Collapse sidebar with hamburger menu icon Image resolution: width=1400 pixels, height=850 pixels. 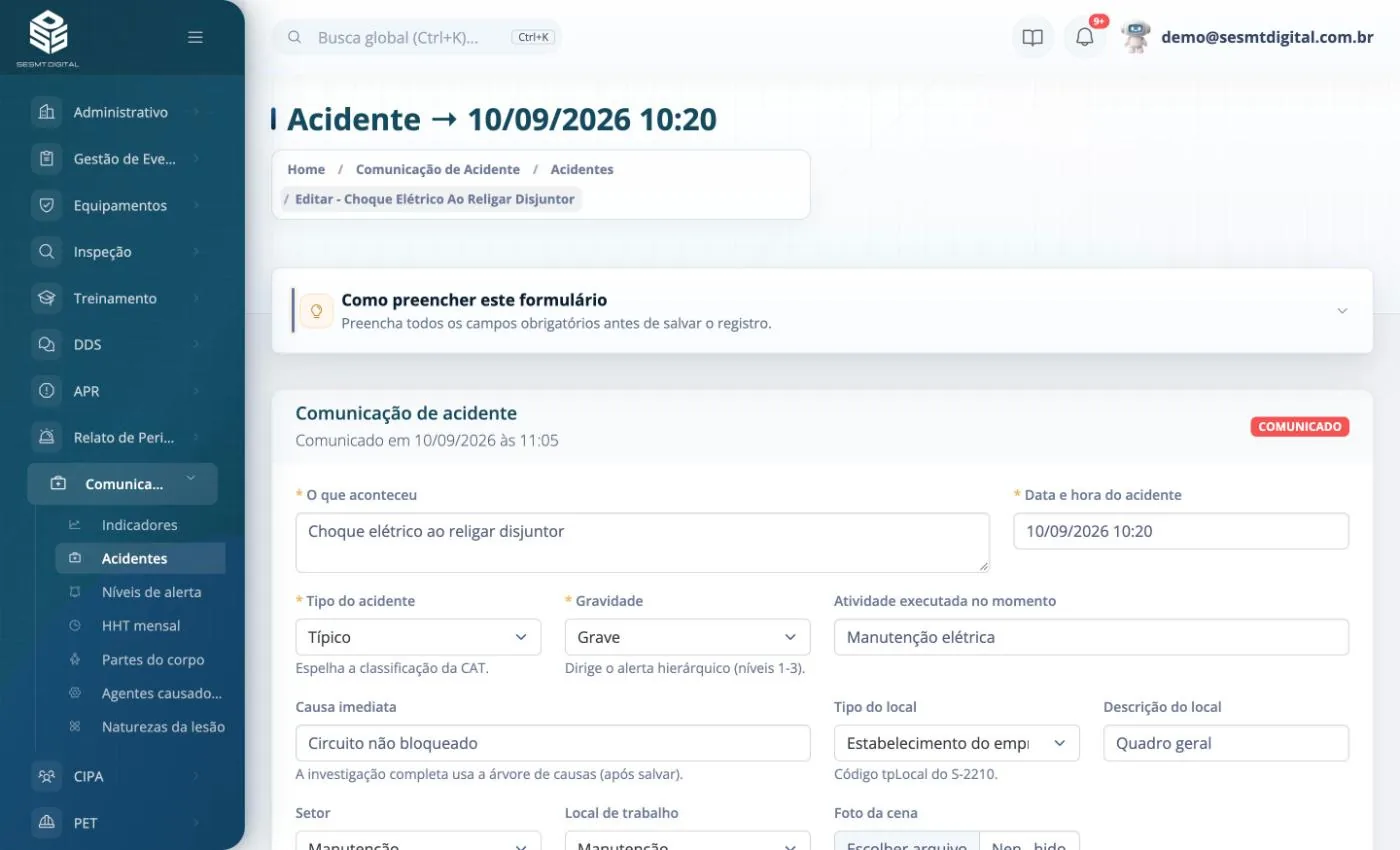tap(195, 37)
